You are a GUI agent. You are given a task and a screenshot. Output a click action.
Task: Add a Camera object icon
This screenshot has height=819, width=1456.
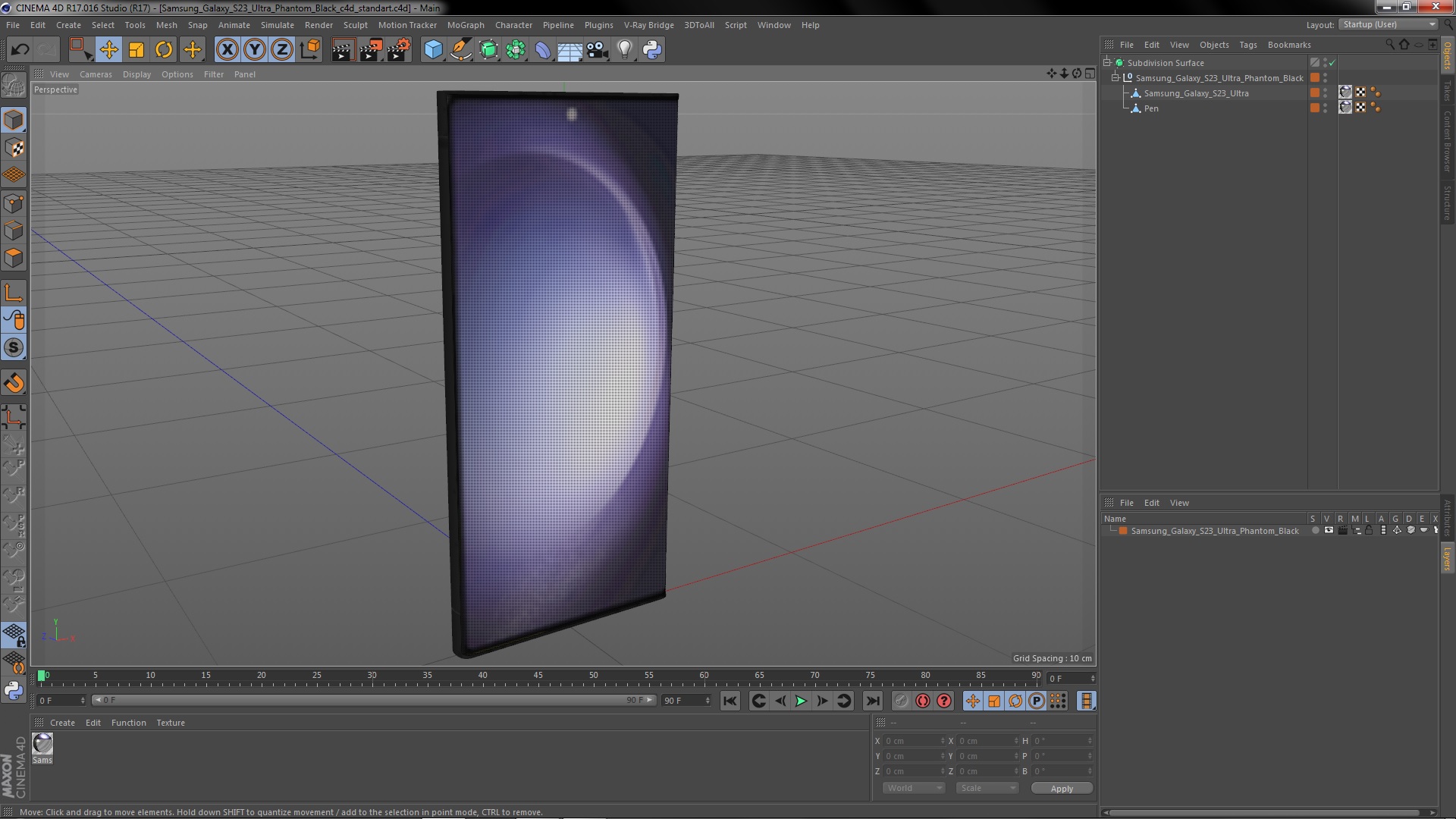pyautogui.click(x=598, y=50)
